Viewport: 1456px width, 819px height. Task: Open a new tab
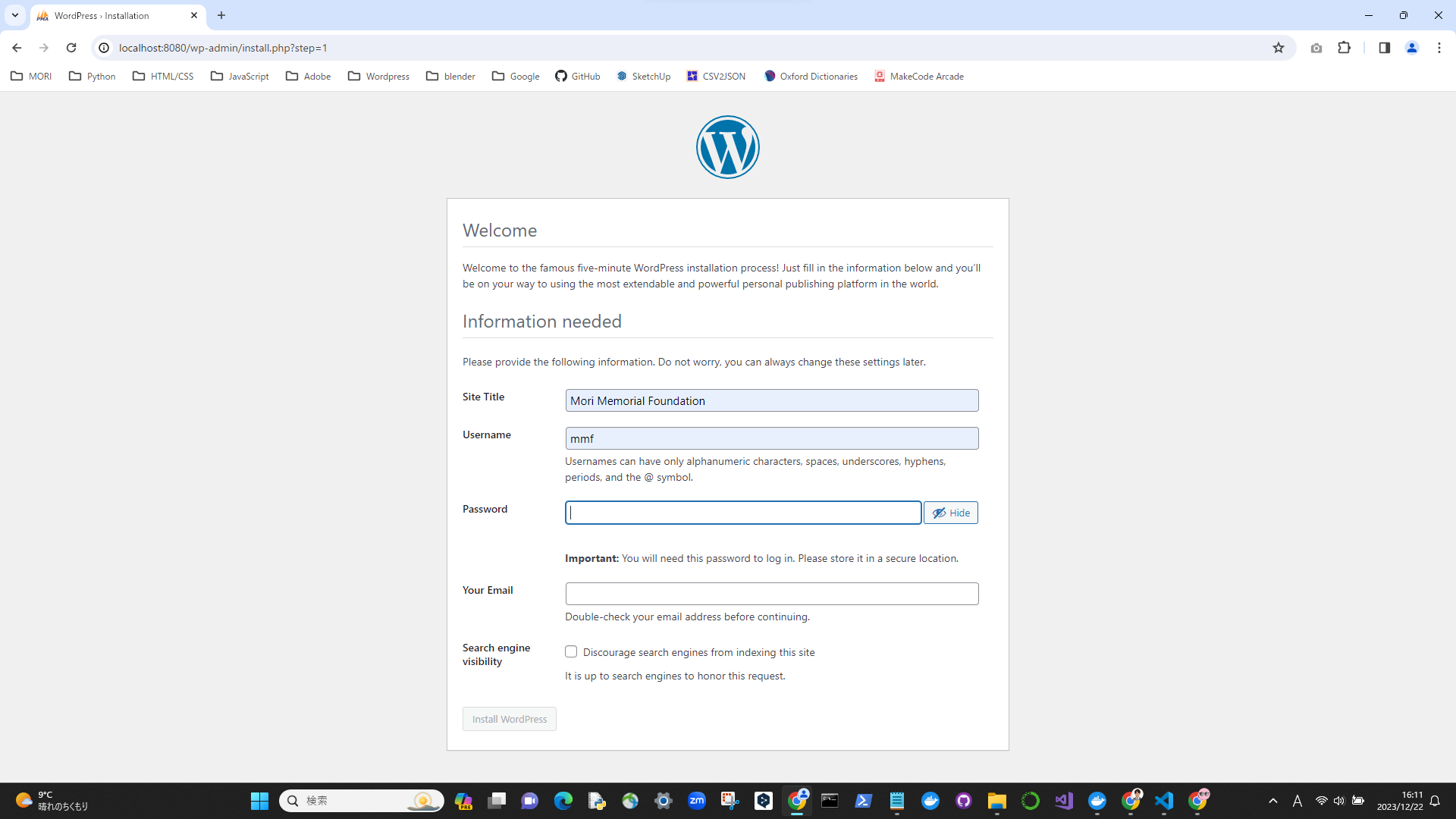click(x=221, y=15)
